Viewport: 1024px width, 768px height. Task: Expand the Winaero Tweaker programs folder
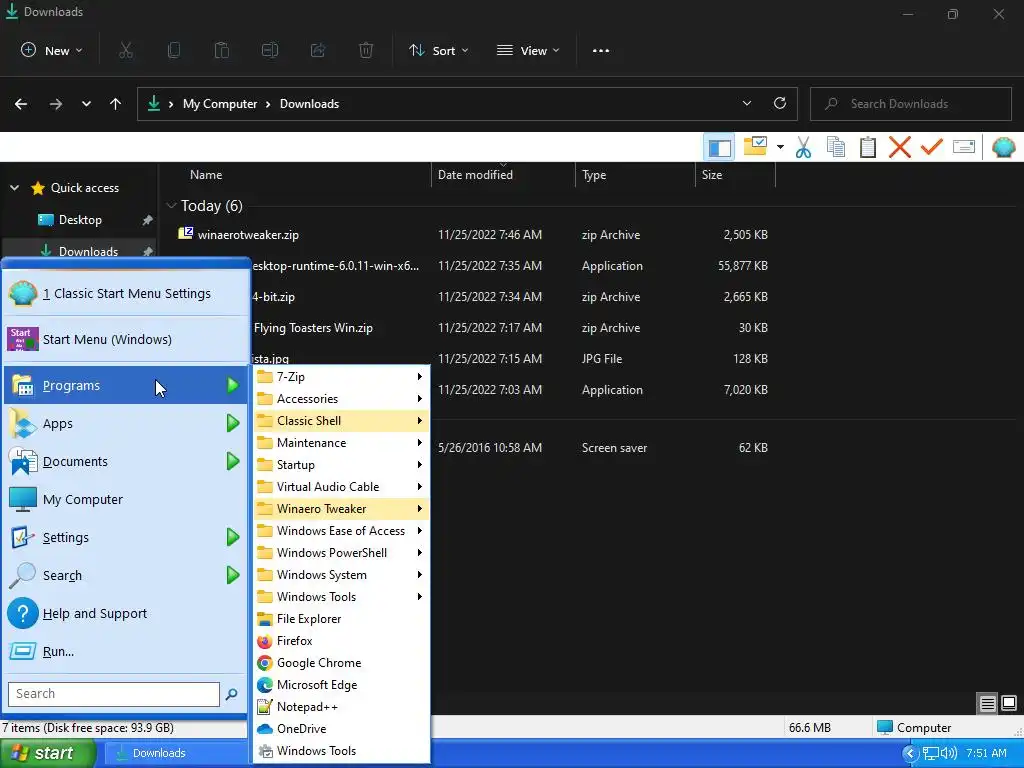341,509
